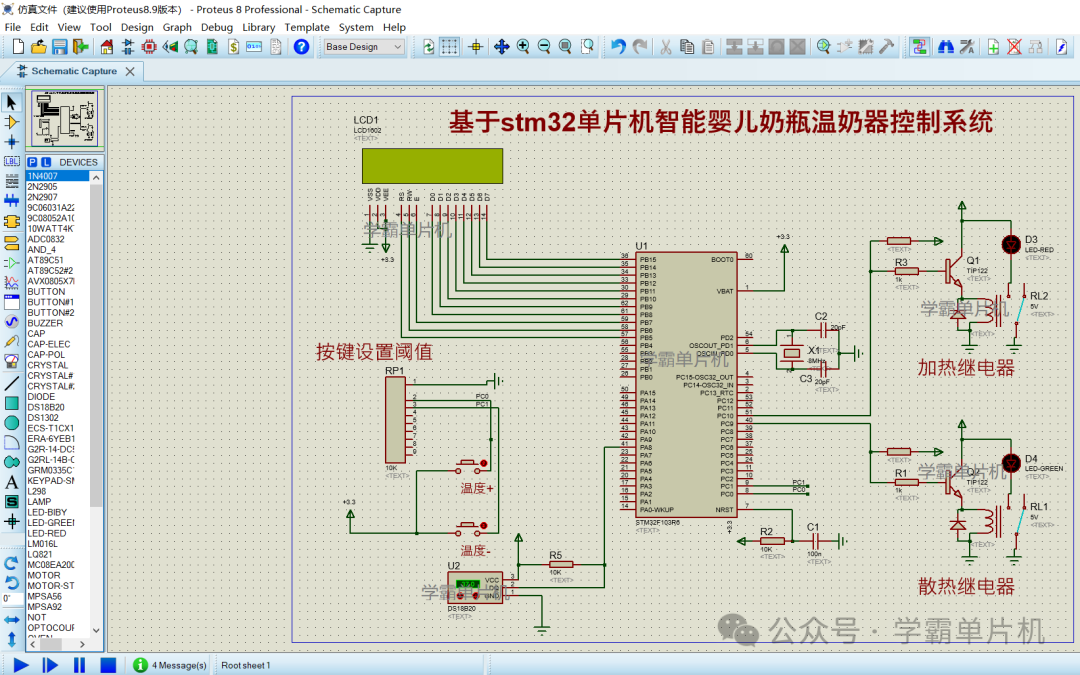Save the project with floppy icon
The height and width of the screenshot is (675, 1080).
[60, 47]
